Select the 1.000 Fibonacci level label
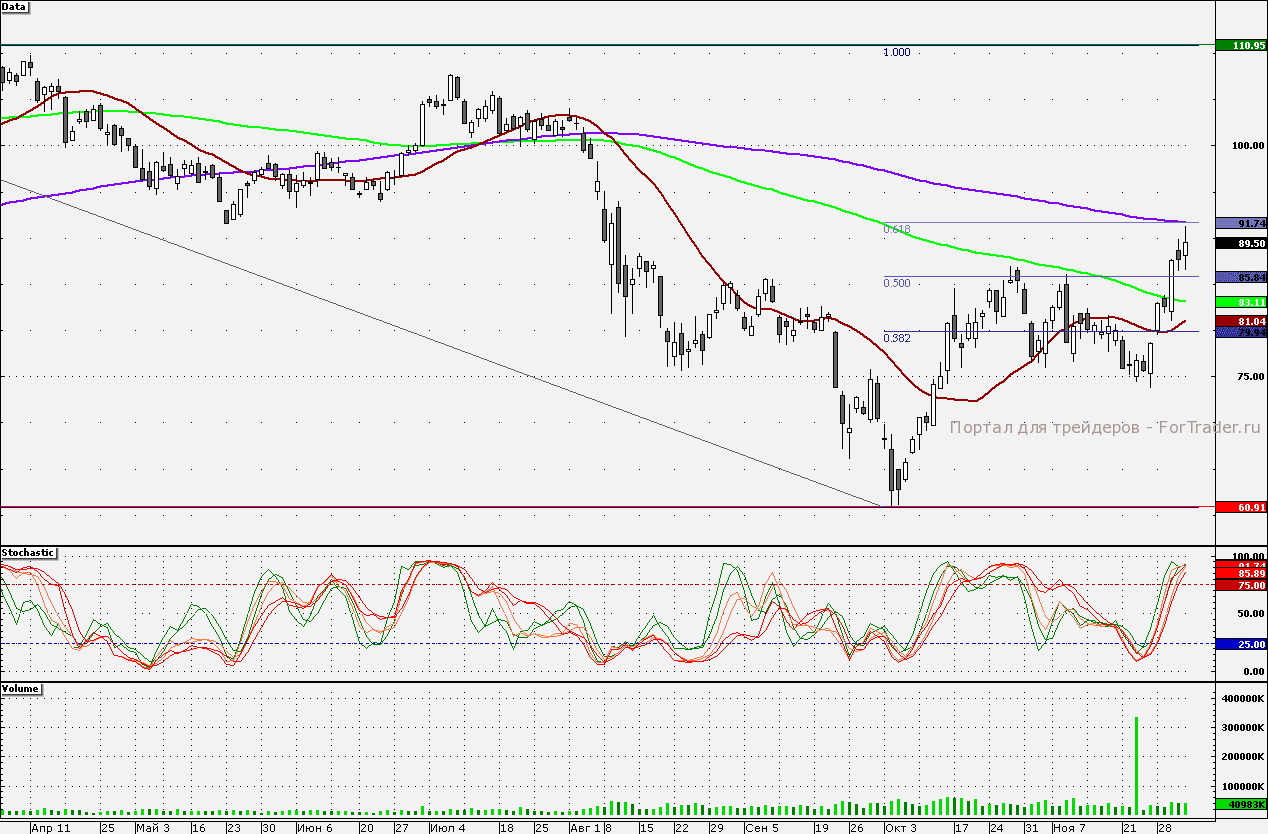This screenshot has width=1268, height=834. (x=896, y=52)
